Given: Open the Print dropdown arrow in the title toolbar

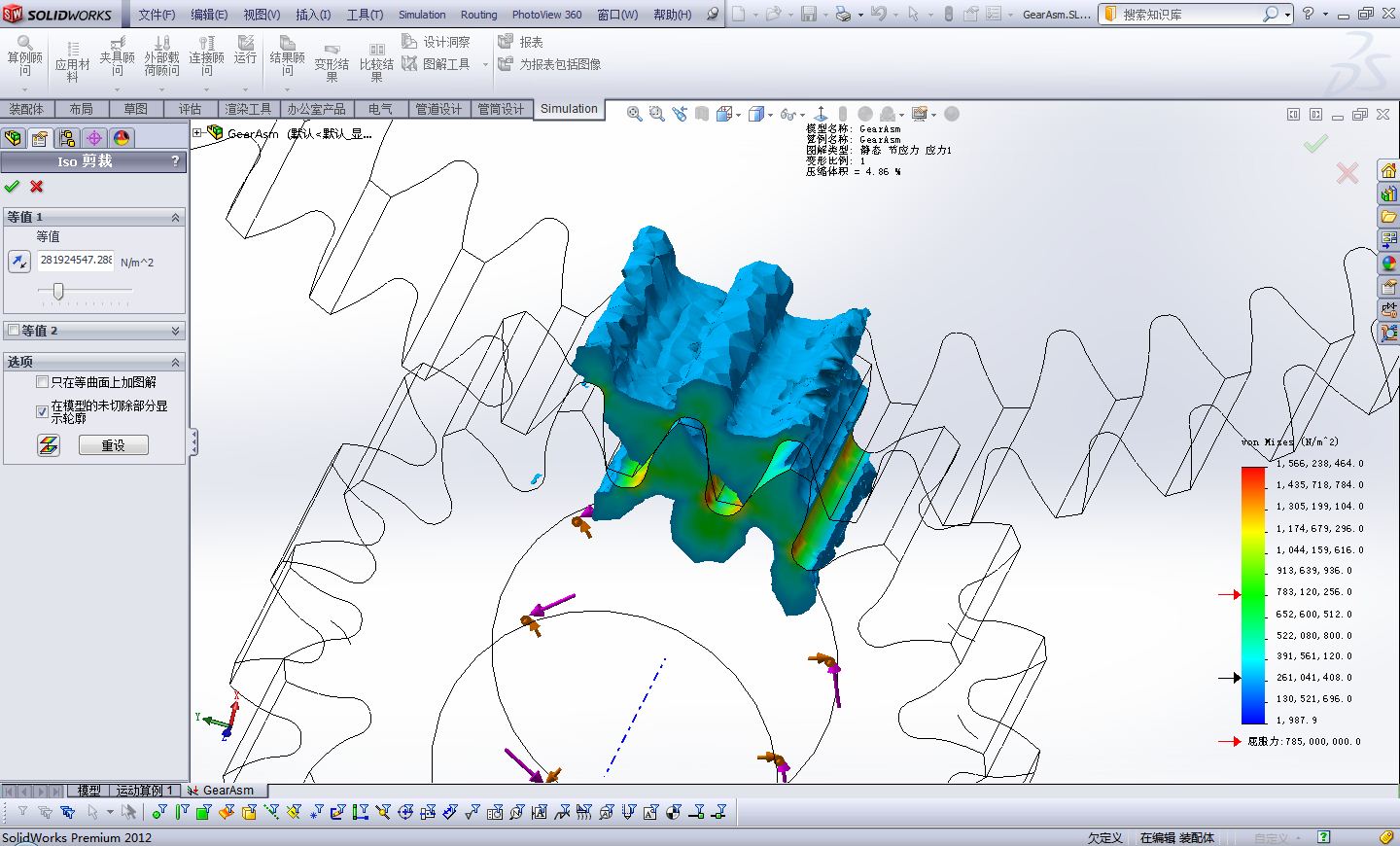Looking at the screenshot, I should pyautogui.click(x=859, y=15).
